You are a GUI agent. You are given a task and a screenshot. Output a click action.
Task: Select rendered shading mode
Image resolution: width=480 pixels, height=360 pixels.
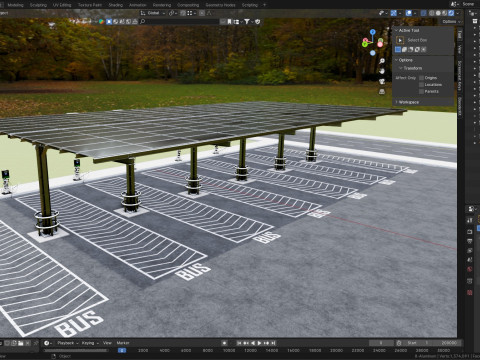pyautogui.click(x=451, y=13)
